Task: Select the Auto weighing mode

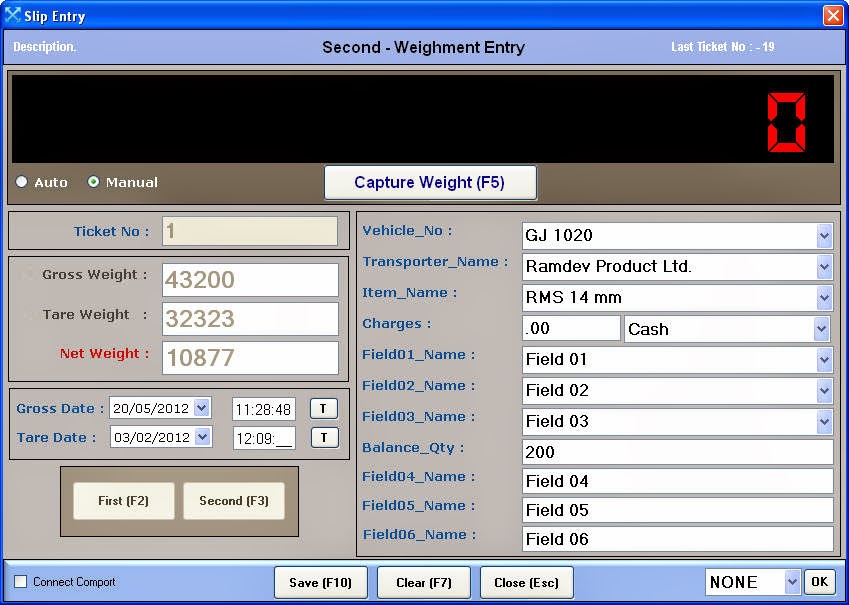Action: [20, 182]
